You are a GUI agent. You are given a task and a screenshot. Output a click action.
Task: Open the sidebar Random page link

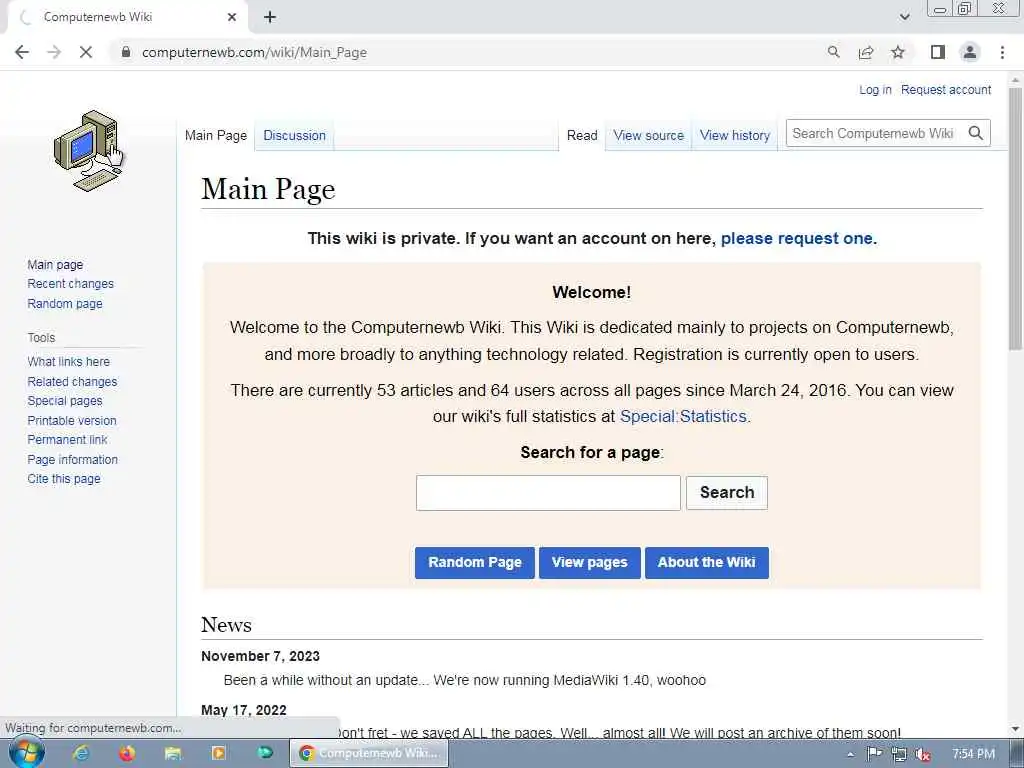[65, 303]
